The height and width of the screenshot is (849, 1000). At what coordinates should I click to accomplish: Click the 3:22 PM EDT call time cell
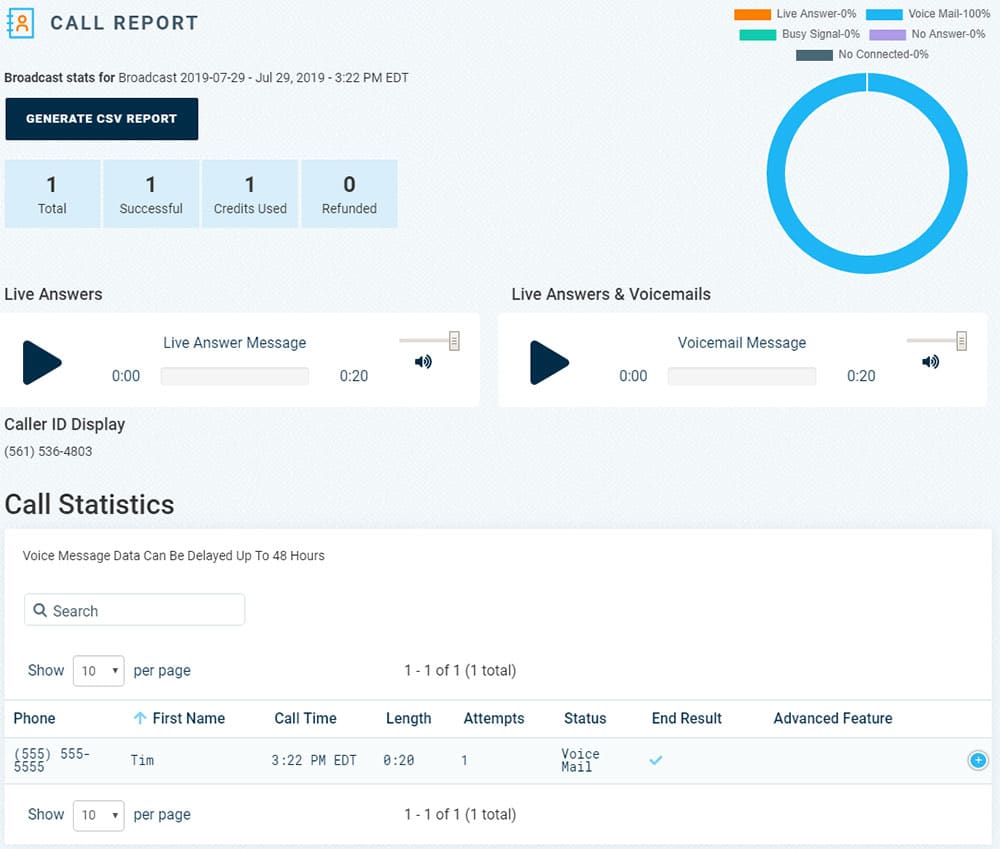point(314,760)
